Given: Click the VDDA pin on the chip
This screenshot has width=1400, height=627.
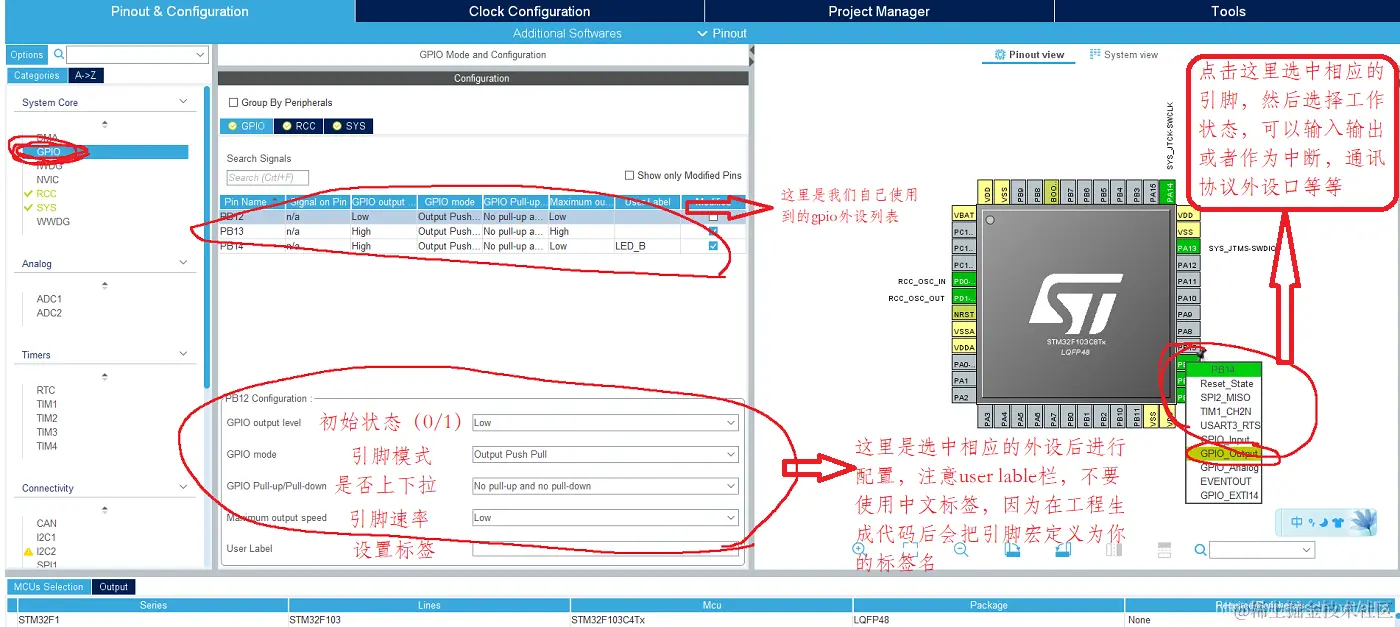Looking at the screenshot, I should pyautogui.click(x=963, y=347).
